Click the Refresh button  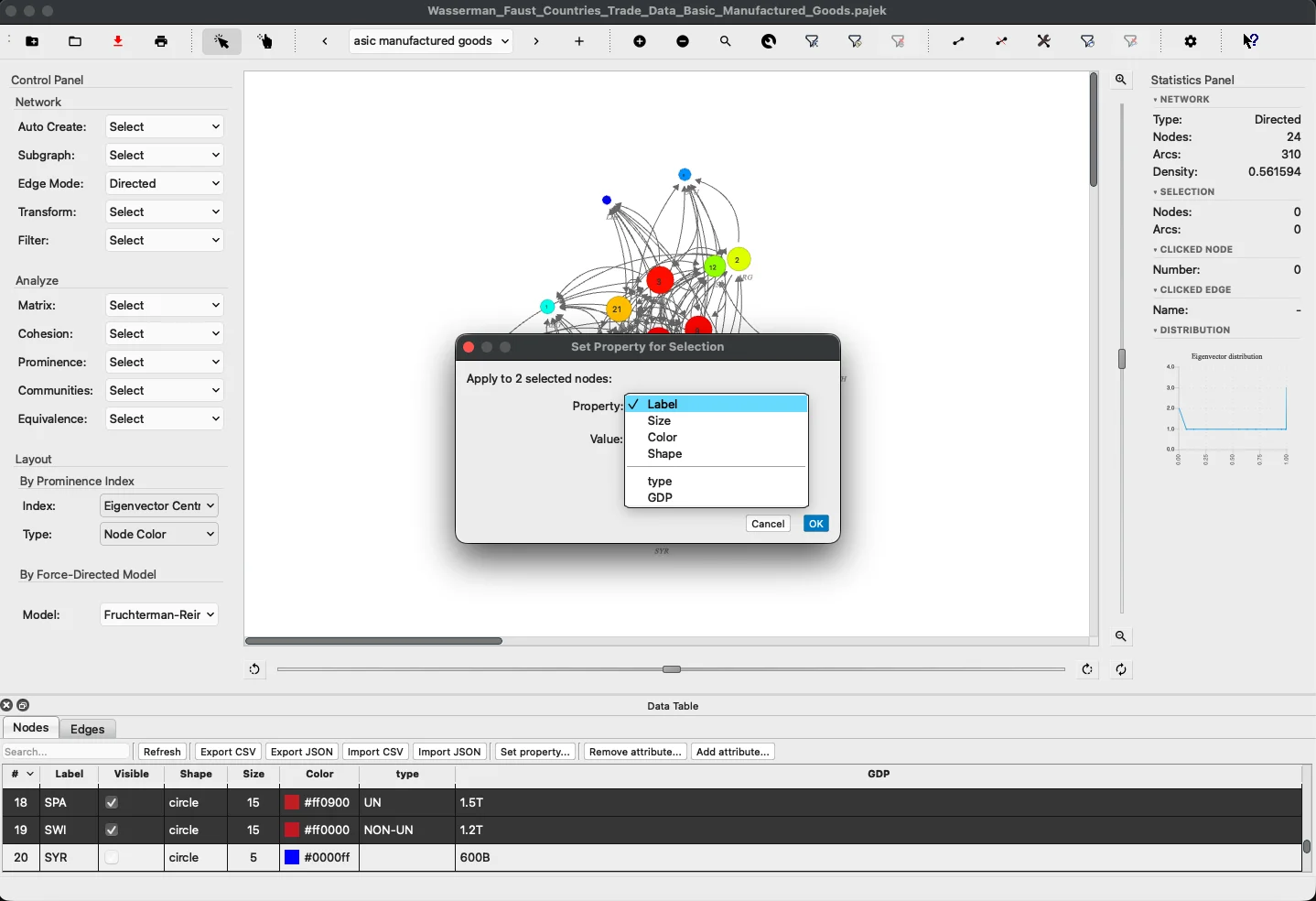tap(163, 753)
